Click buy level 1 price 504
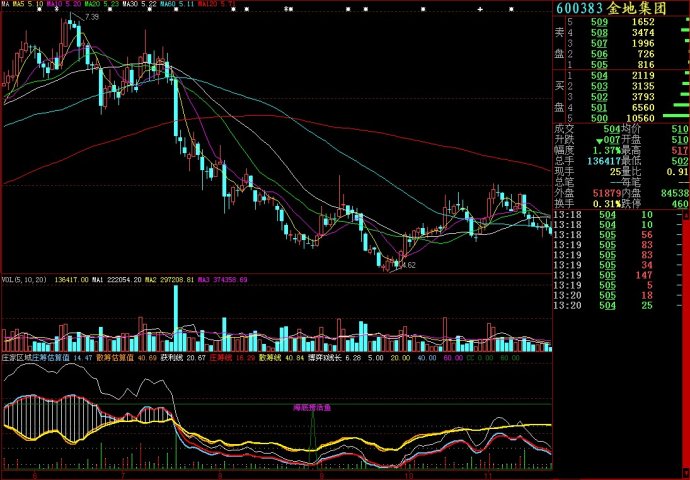690x480 pixels. coord(599,76)
